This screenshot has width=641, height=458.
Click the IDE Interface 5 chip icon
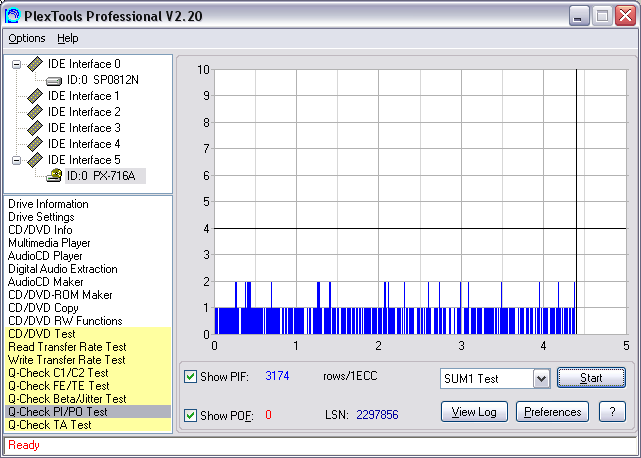(35, 160)
